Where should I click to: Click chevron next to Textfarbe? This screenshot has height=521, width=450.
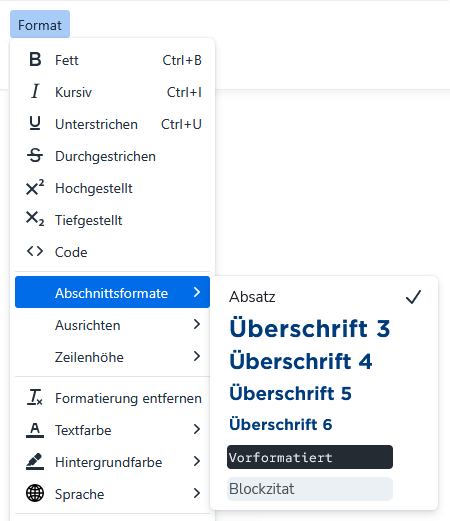(x=197, y=429)
